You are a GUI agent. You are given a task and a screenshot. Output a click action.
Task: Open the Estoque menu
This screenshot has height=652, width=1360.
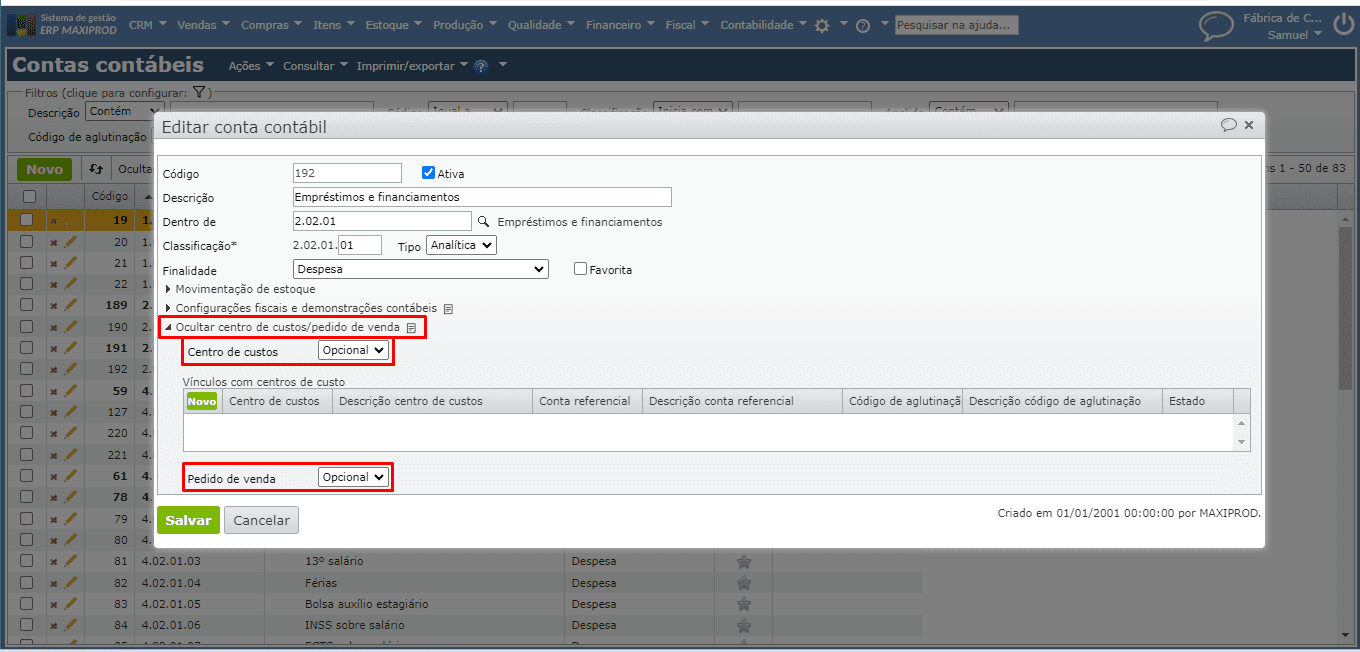(392, 25)
